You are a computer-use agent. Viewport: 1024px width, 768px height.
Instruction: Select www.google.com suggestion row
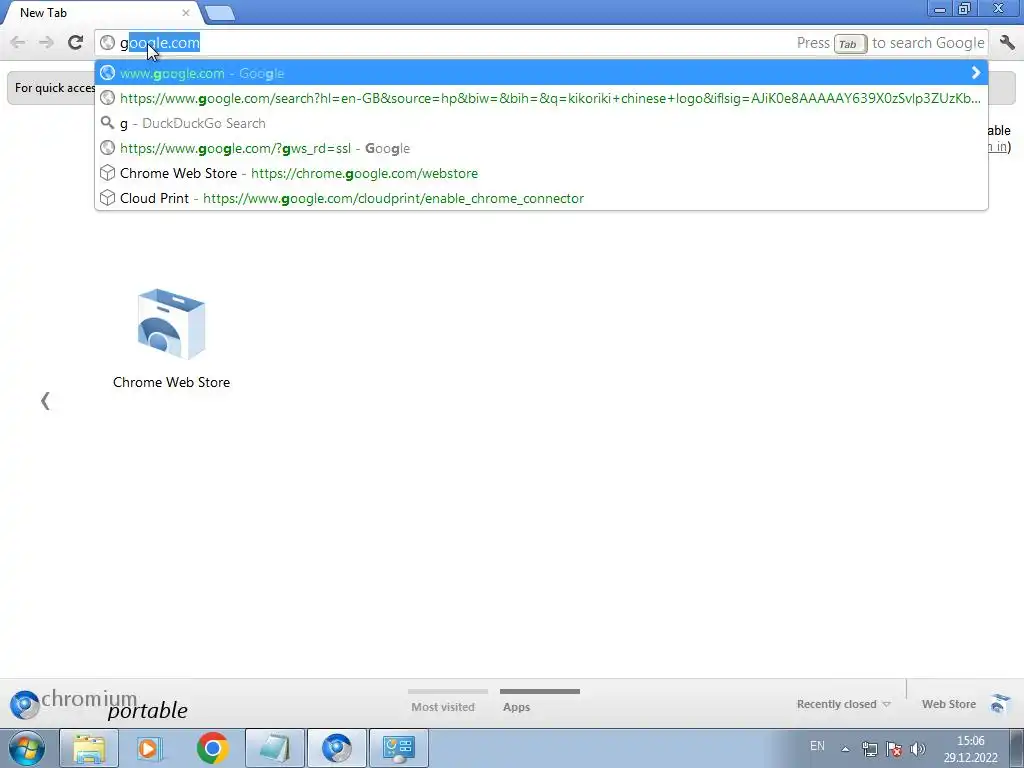point(541,73)
